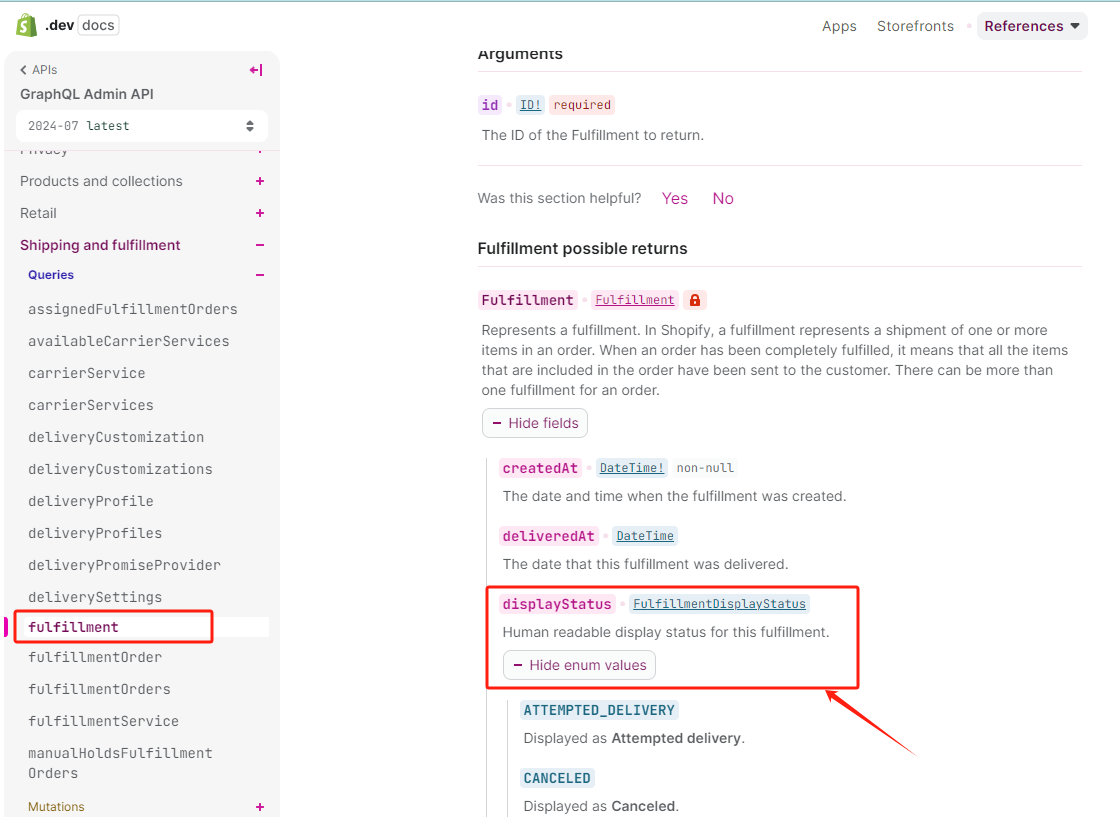Screen dimensions: 1120x817
Task: Open deliverySettings query page
Action: [95, 597]
